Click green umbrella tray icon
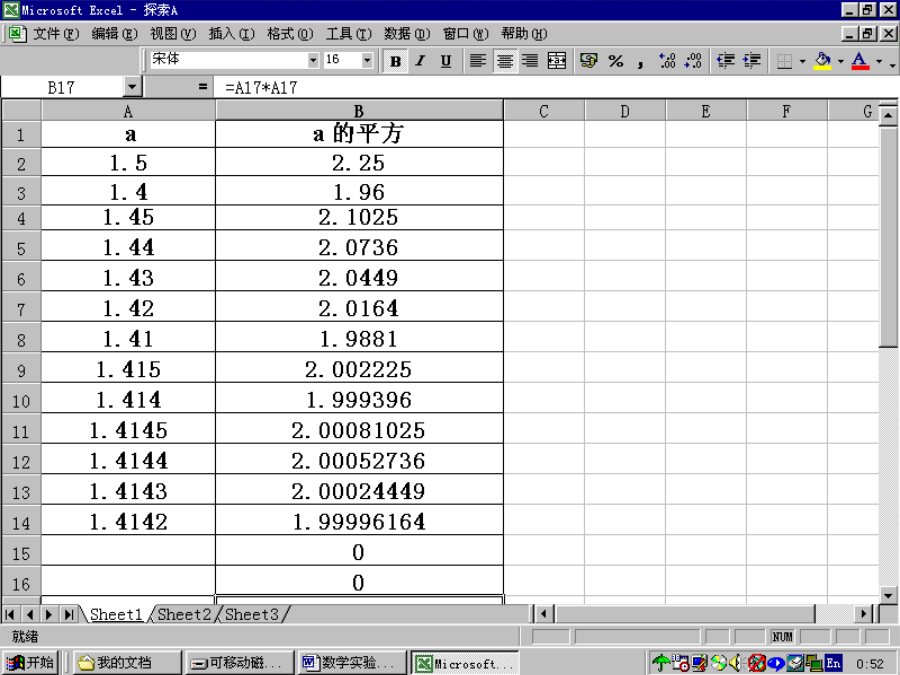Viewport: 900px width, 675px height. pyautogui.click(x=661, y=664)
